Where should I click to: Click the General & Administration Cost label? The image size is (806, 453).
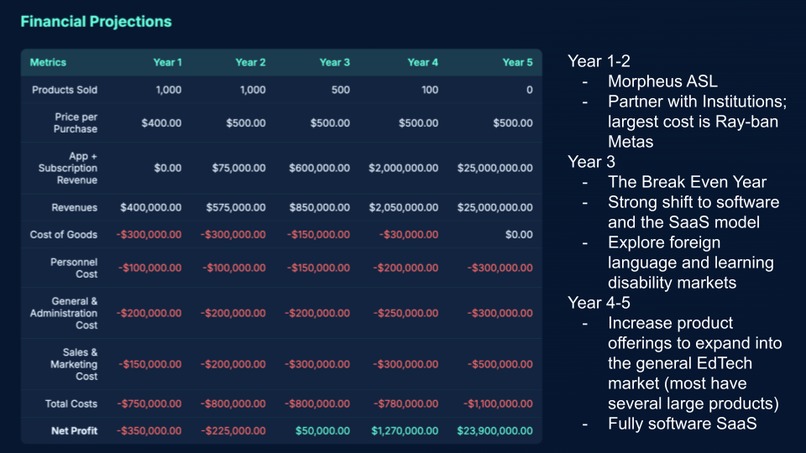[x=63, y=313]
